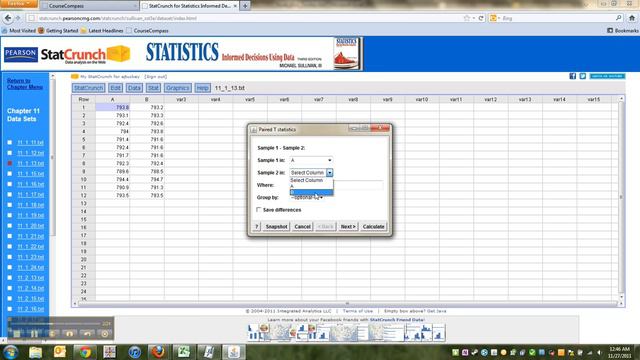This screenshot has height=360, width=640.
Task: Click the Sample 2 in dropdown arrow
Action: pyautogui.click(x=329, y=173)
